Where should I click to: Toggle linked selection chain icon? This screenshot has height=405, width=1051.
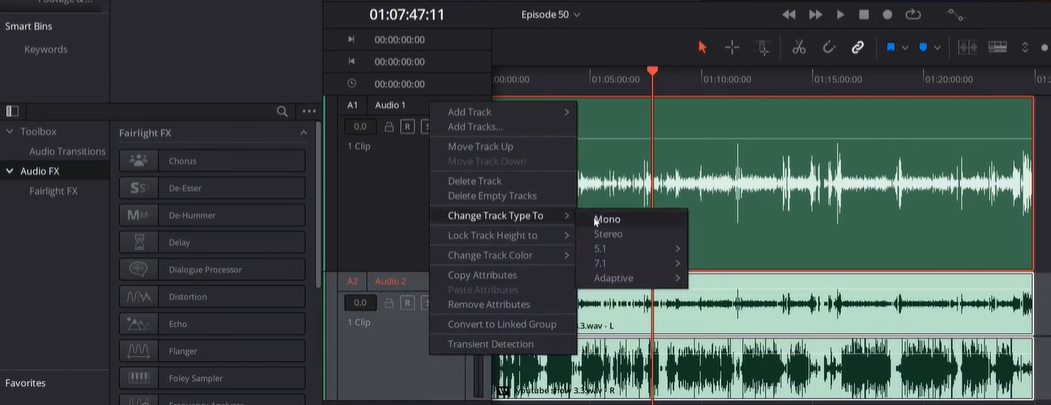[857, 47]
